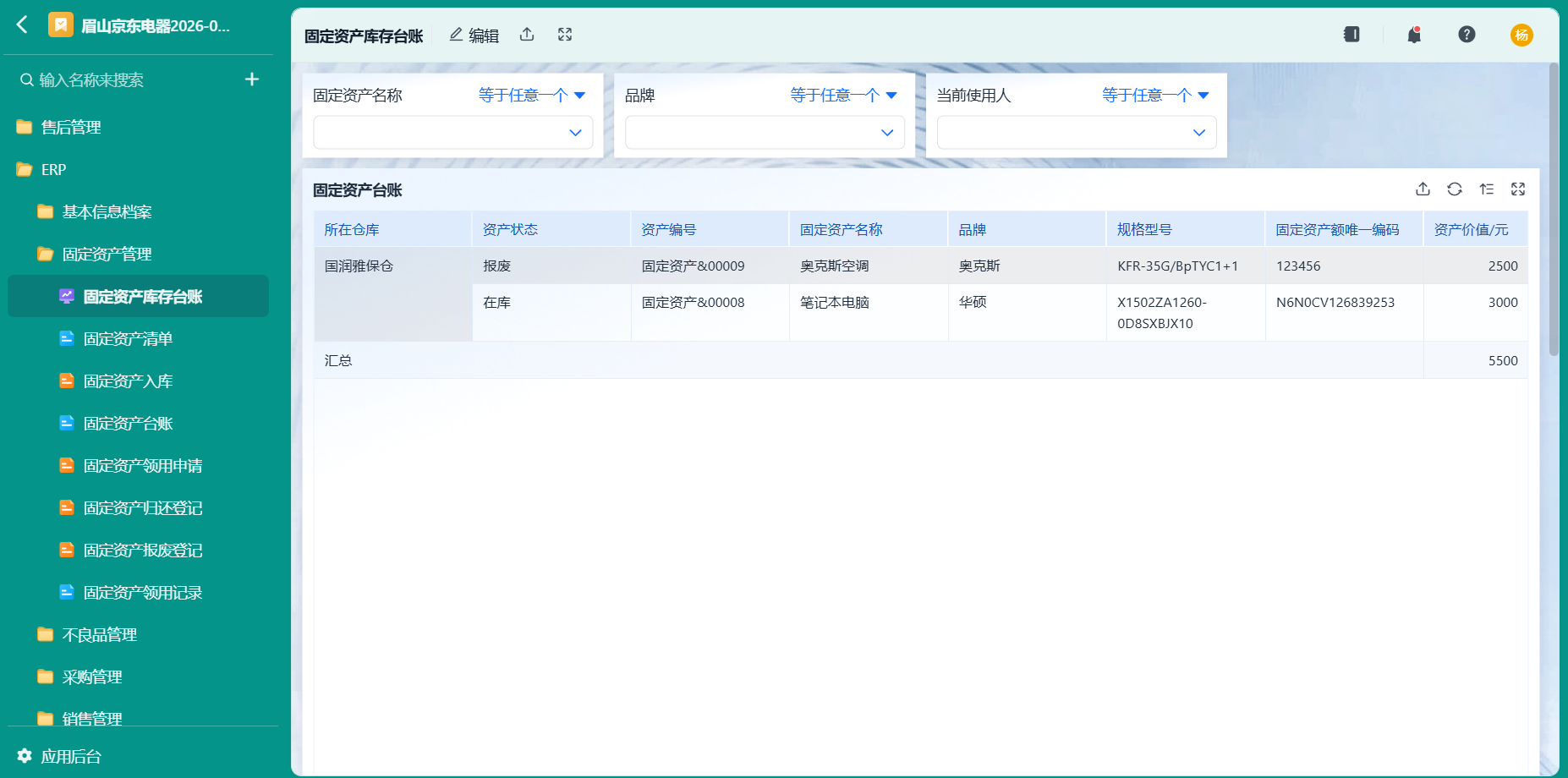Click the sort icon of 固定资产台账 table

coord(1486,189)
